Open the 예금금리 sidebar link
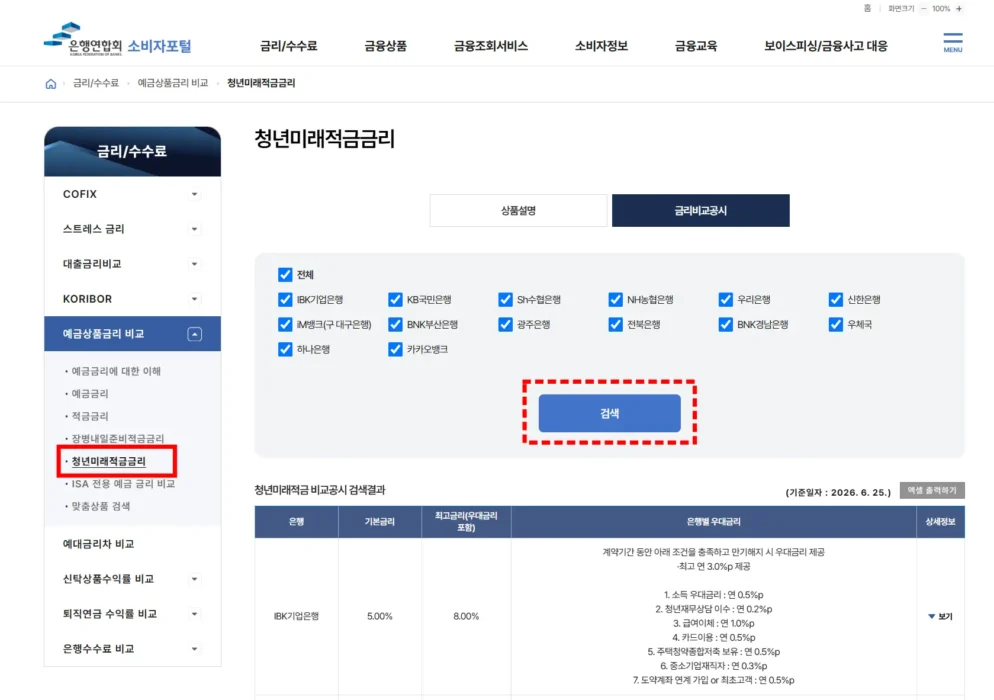This screenshot has width=994, height=700. (90, 394)
